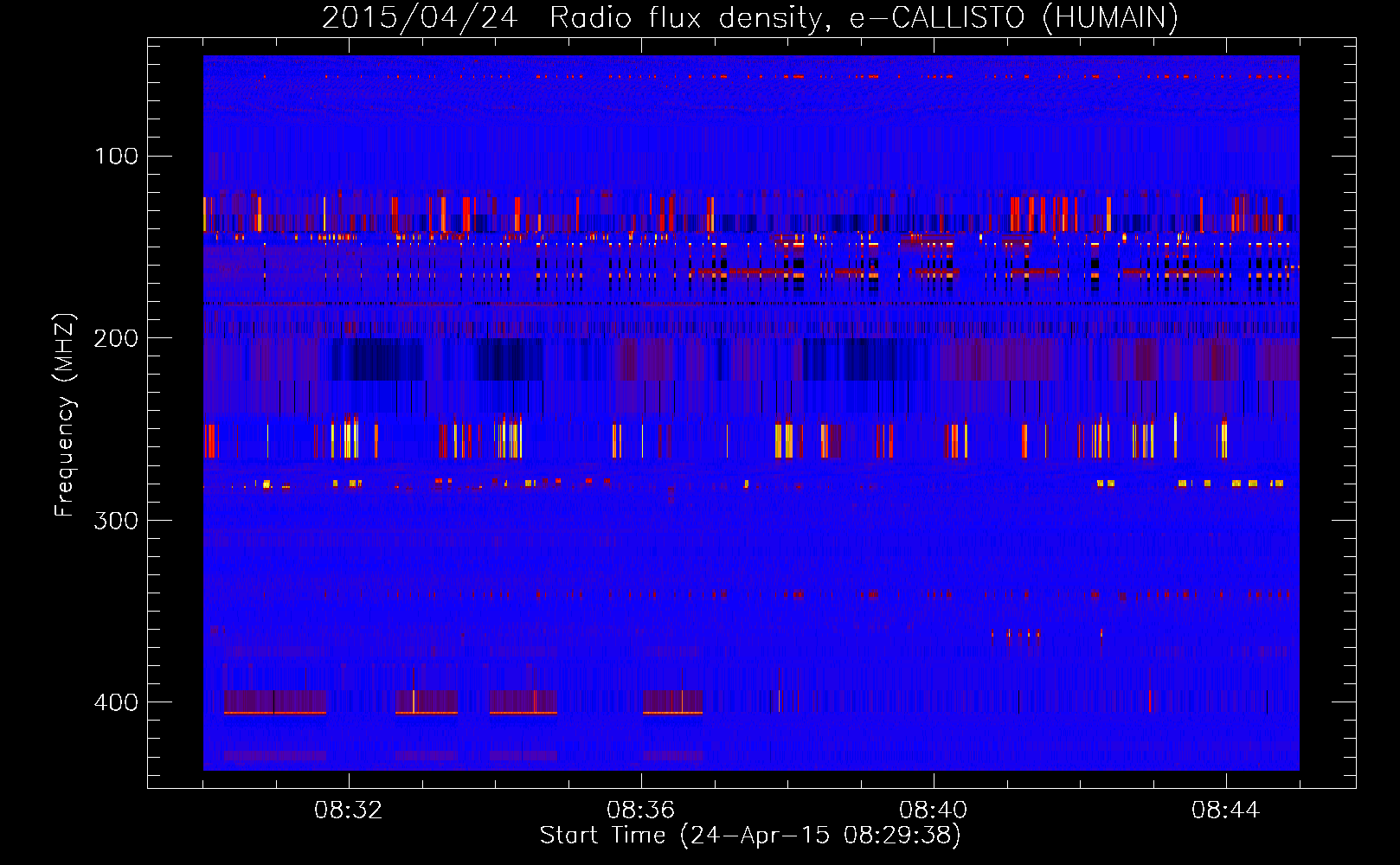1400x865 pixels.
Task: Click the '08:36' time tick label
Action: pos(641,811)
